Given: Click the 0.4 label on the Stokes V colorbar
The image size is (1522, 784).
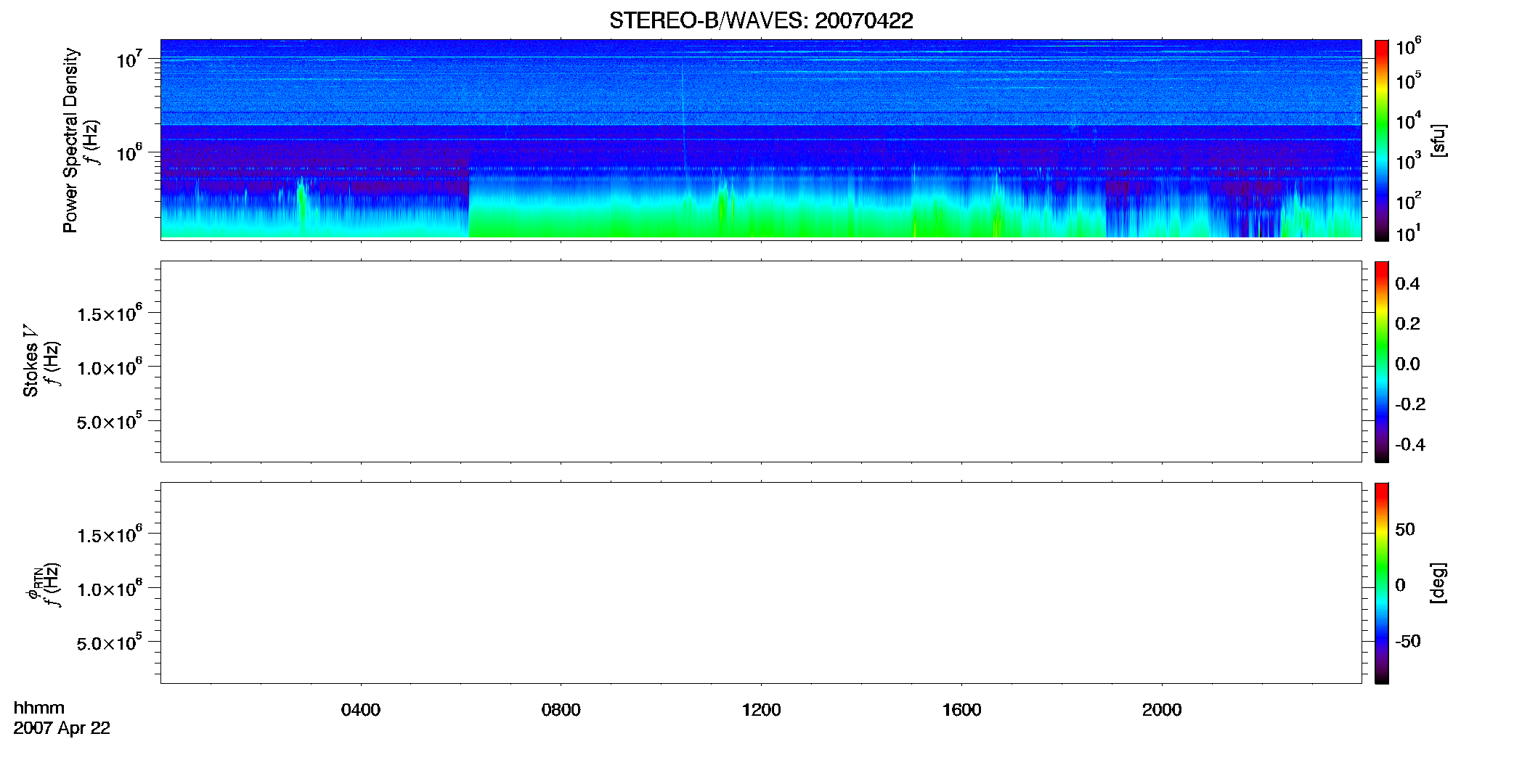Looking at the screenshot, I should (1407, 284).
